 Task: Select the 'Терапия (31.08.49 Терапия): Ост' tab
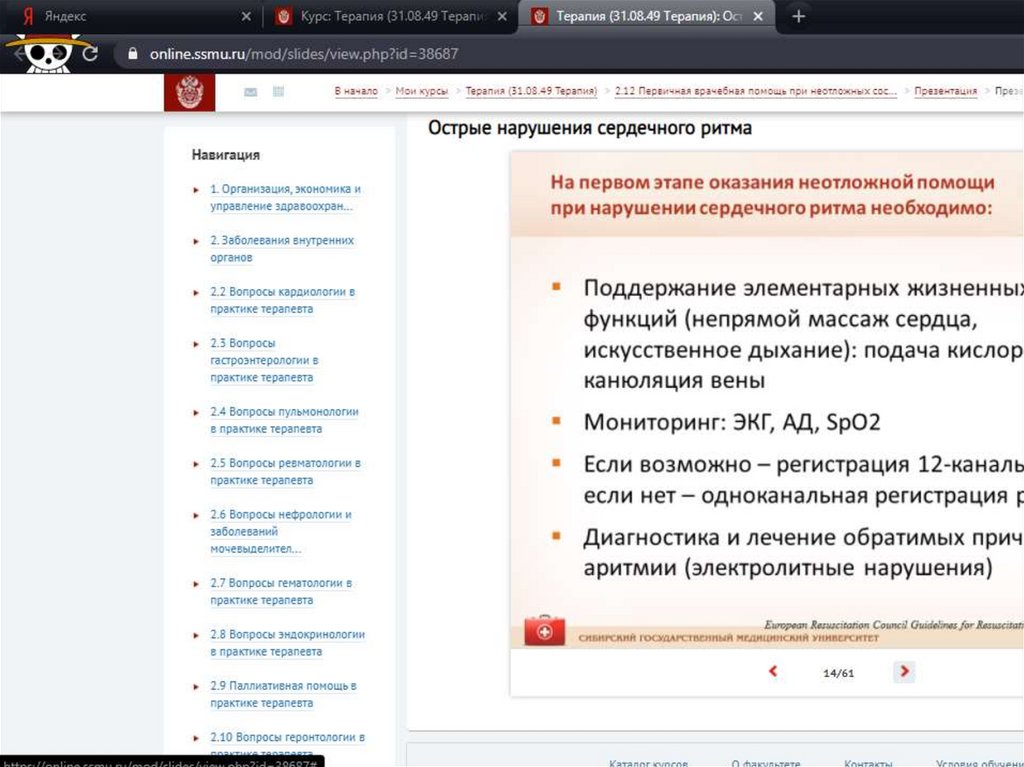click(647, 16)
